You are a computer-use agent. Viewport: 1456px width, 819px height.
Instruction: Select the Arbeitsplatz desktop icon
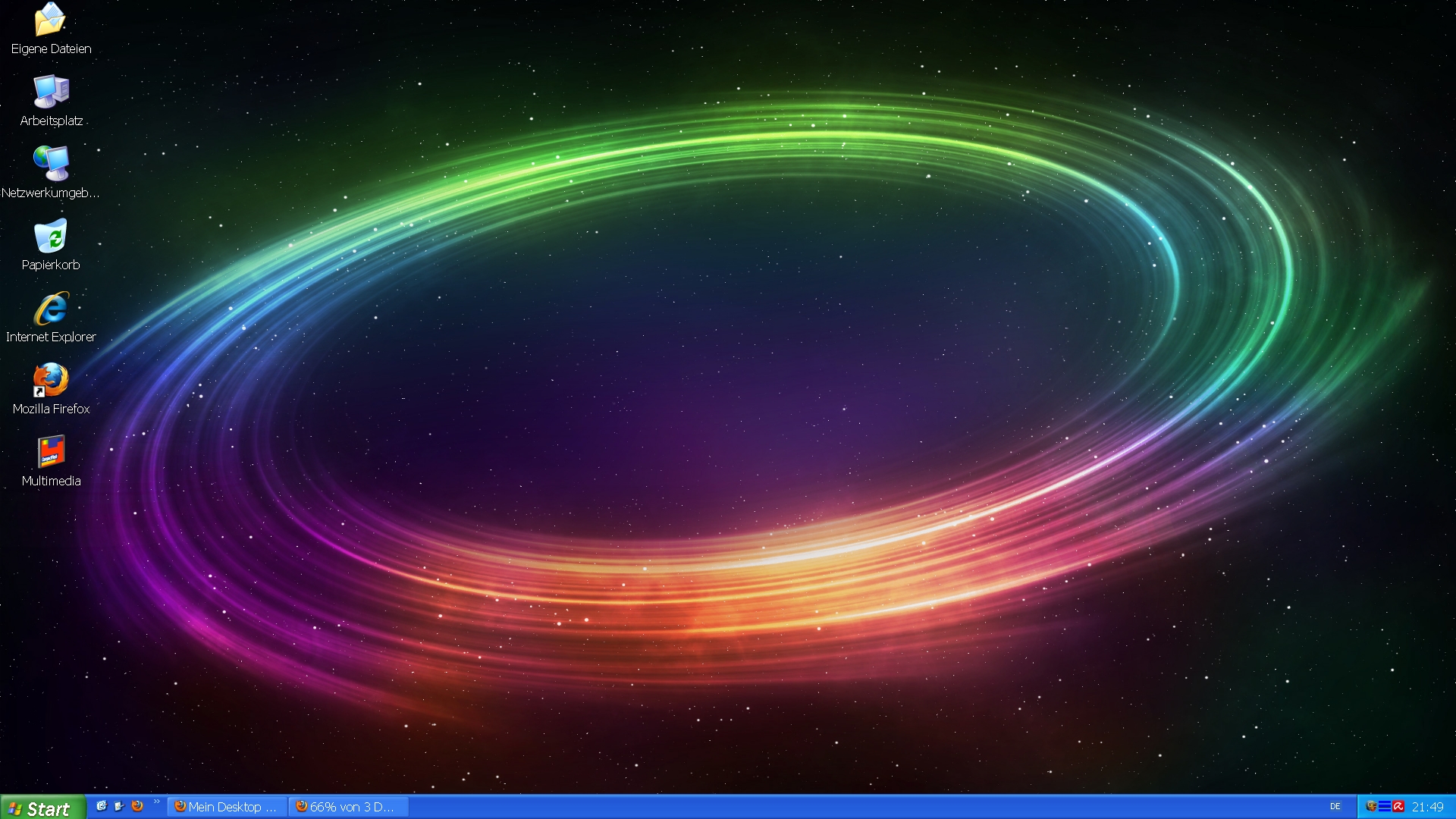pyautogui.click(x=51, y=92)
